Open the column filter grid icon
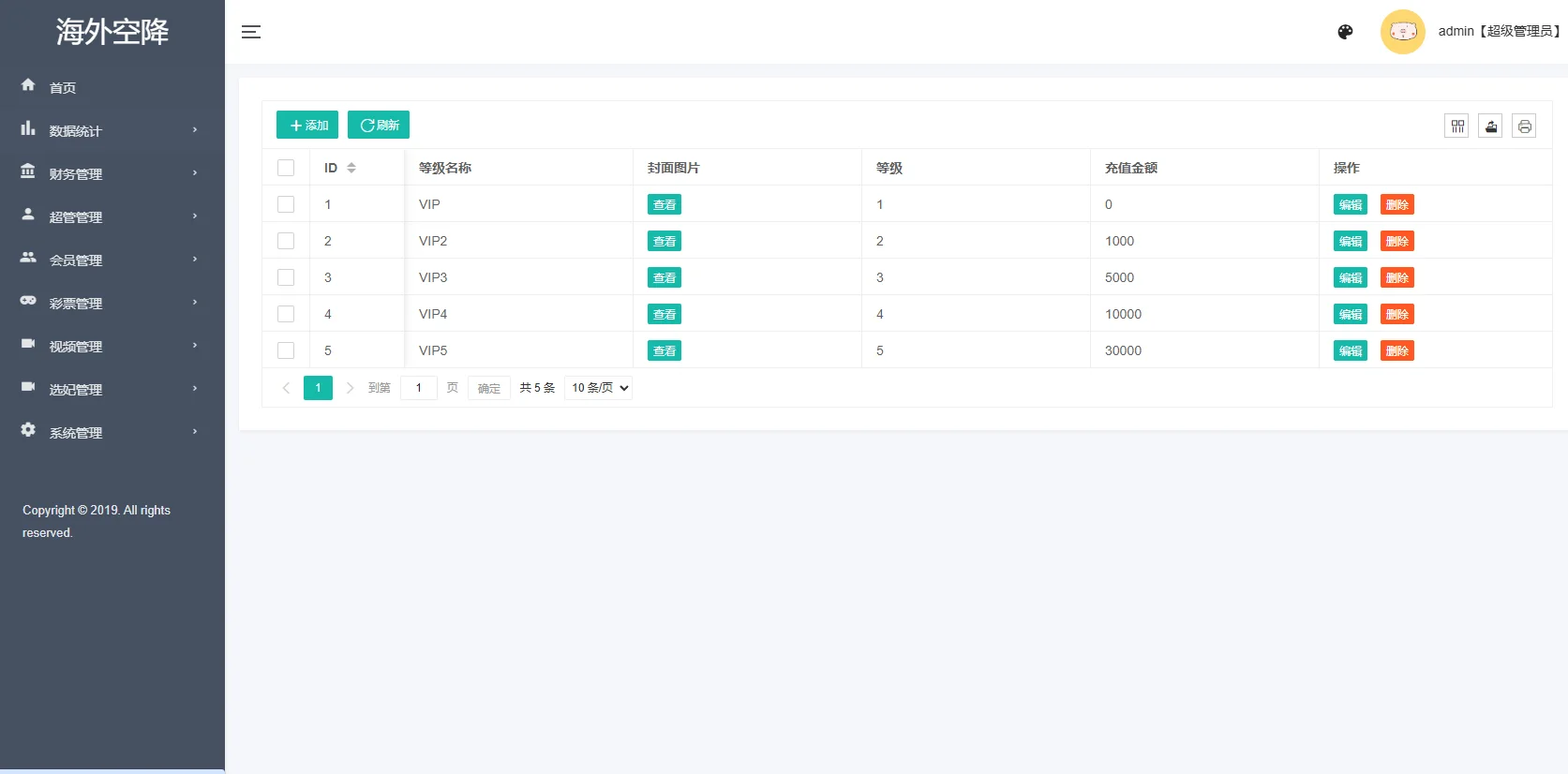The width and height of the screenshot is (1568, 774). [x=1456, y=126]
